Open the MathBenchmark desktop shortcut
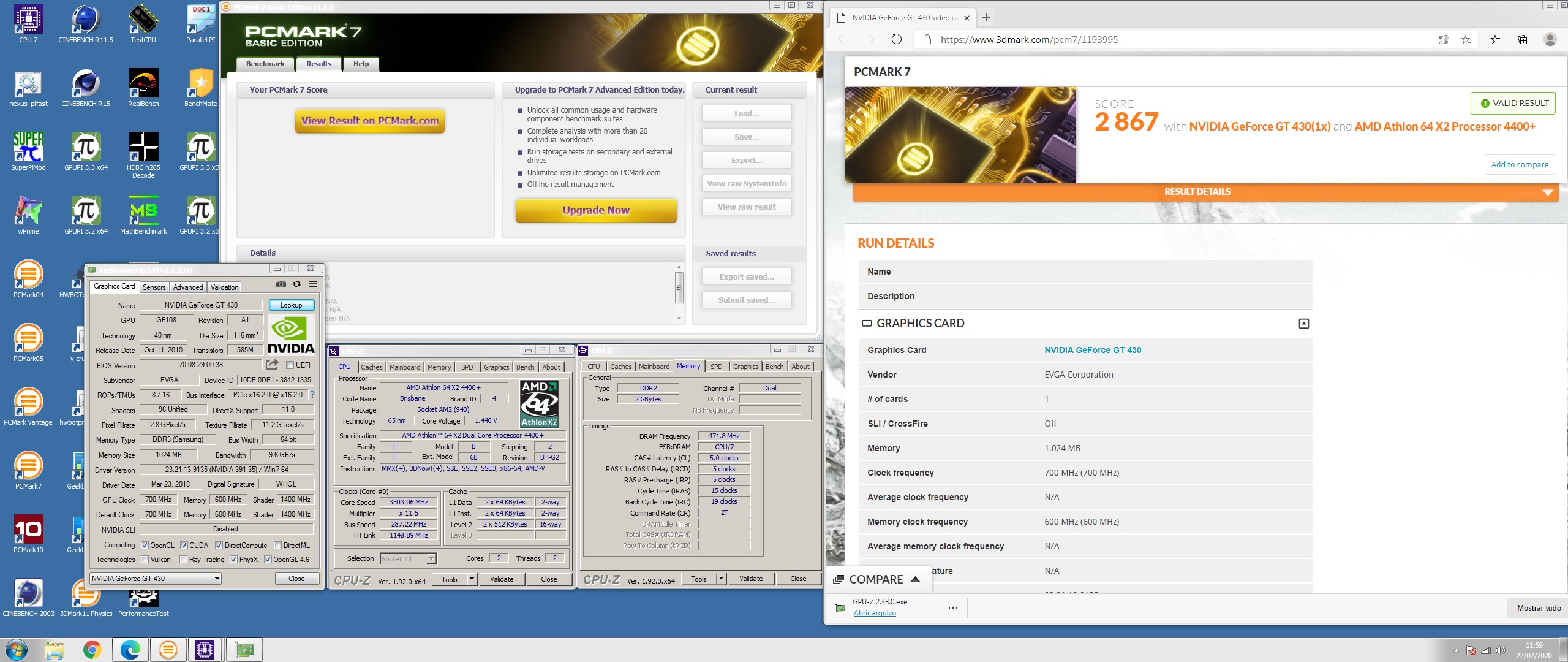This screenshot has width=1568, height=662. coord(143,215)
